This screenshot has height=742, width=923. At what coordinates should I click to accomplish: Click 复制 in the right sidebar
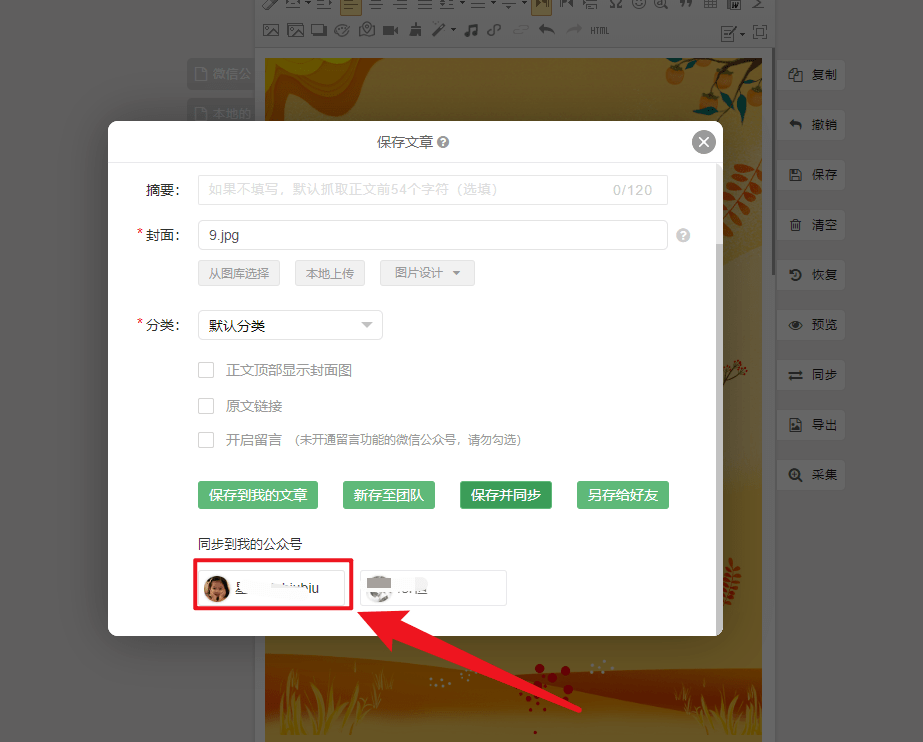pyautogui.click(x=811, y=75)
